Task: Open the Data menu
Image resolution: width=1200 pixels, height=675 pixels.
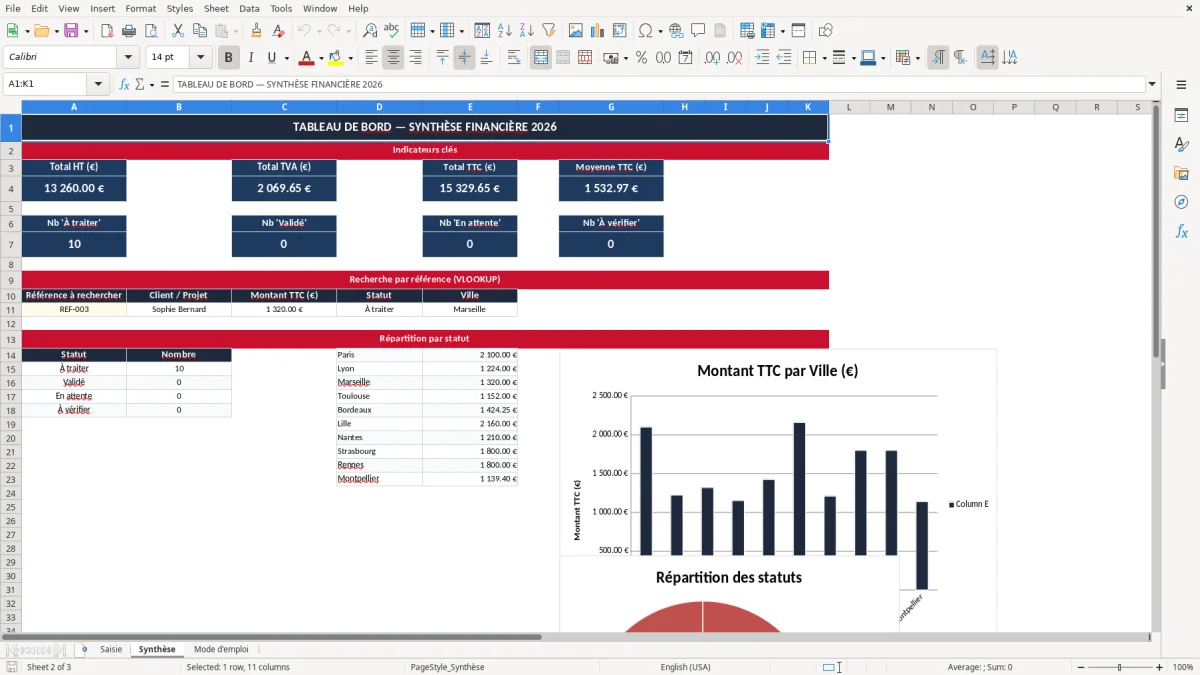Action: 249,8
